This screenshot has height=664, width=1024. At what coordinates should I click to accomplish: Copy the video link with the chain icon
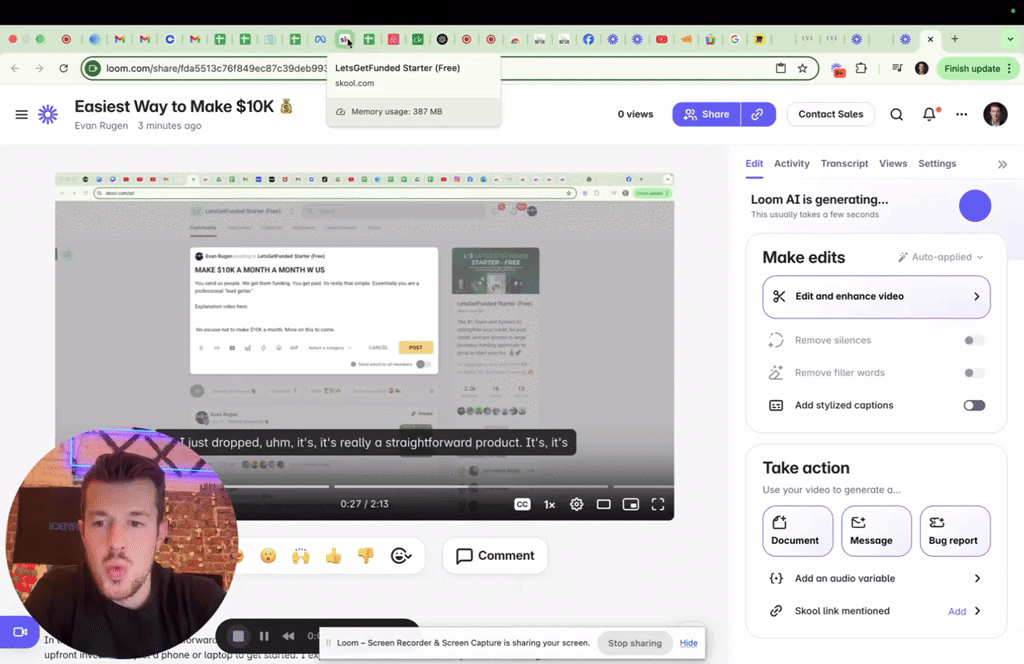click(758, 114)
